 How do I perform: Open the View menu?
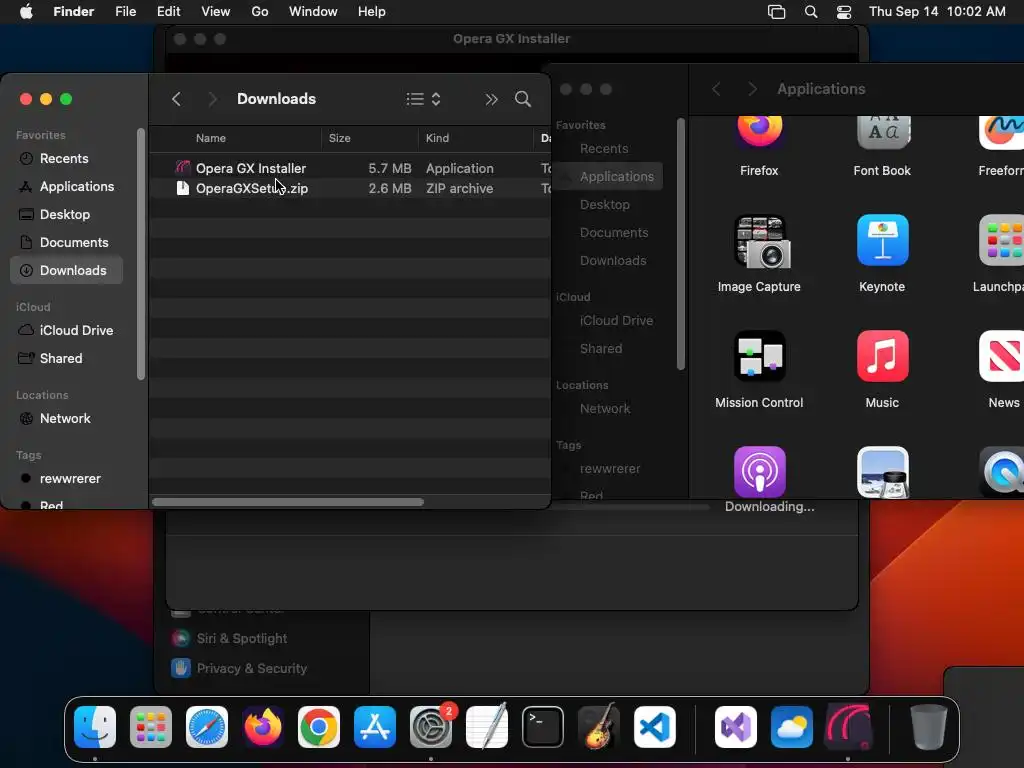(216, 12)
